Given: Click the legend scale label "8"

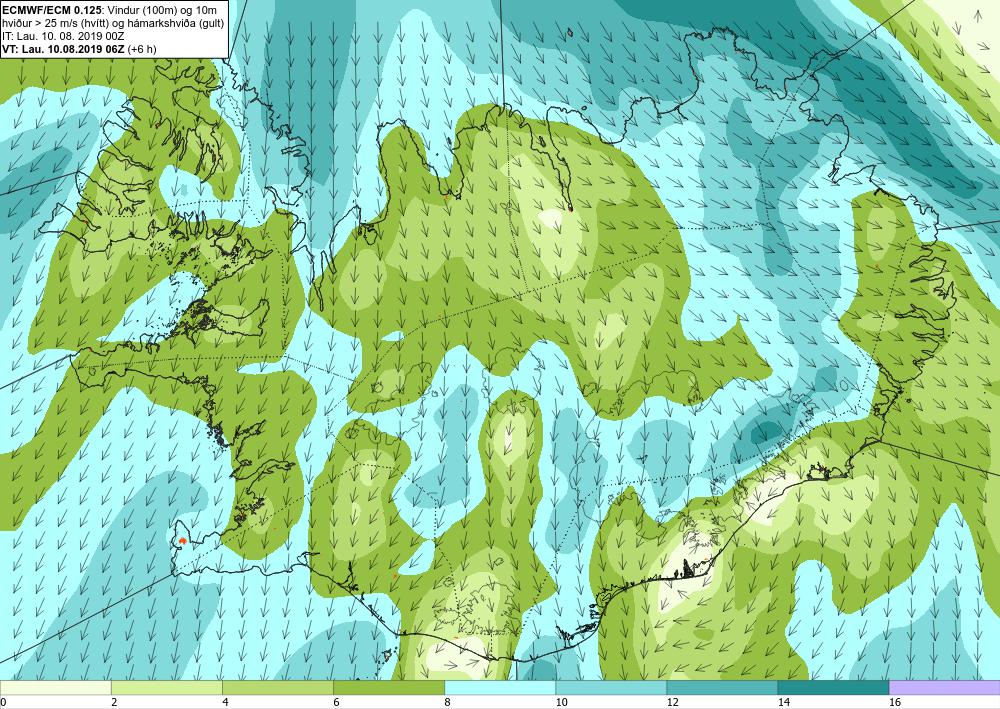Looking at the screenshot, I should [x=448, y=702].
